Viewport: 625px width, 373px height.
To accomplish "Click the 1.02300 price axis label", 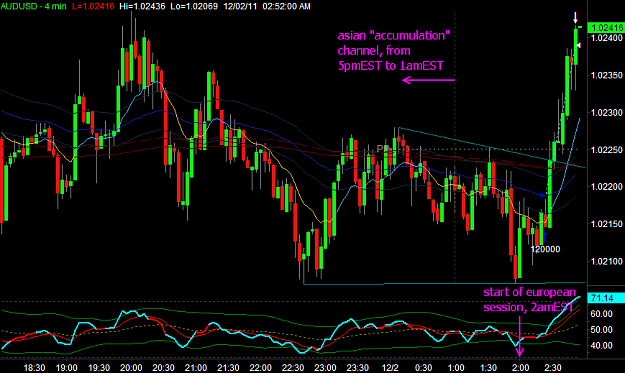I will pos(607,113).
